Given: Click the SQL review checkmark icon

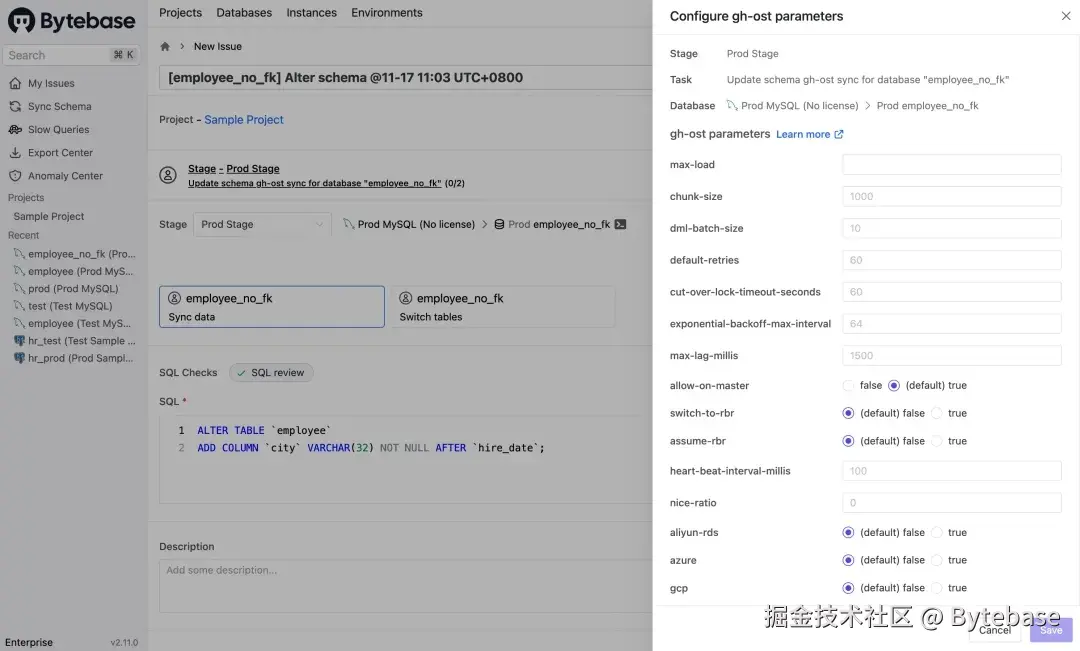Looking at the screenshot, I should [x=241, y=373].
